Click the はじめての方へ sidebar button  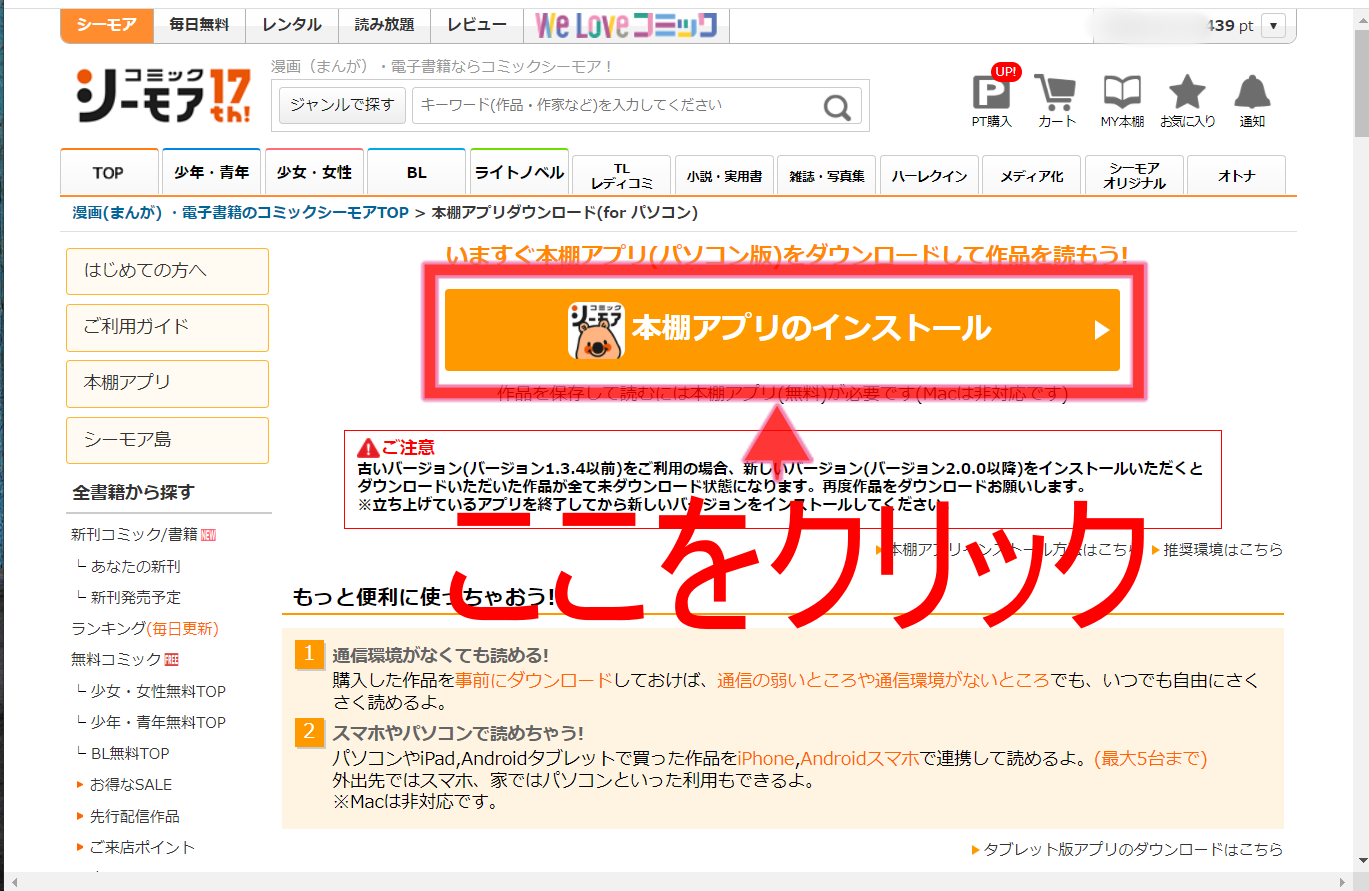pyautogui.click(x=167, y=271)
